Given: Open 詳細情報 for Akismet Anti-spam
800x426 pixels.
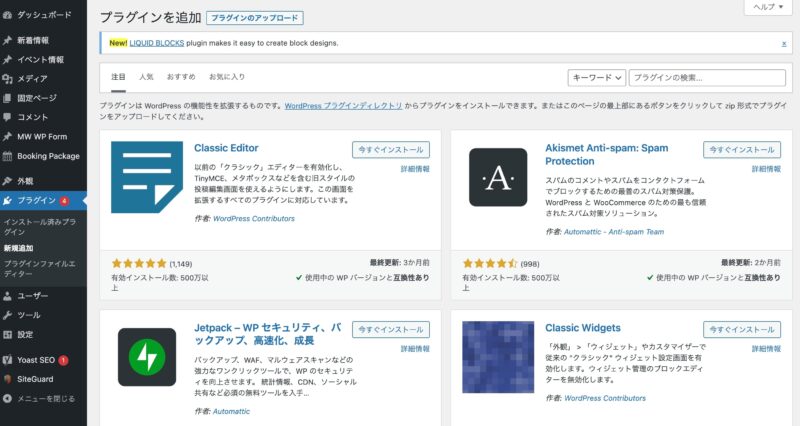Looking at the screenshot, I should pyautogui.click(x=766, y=169).
